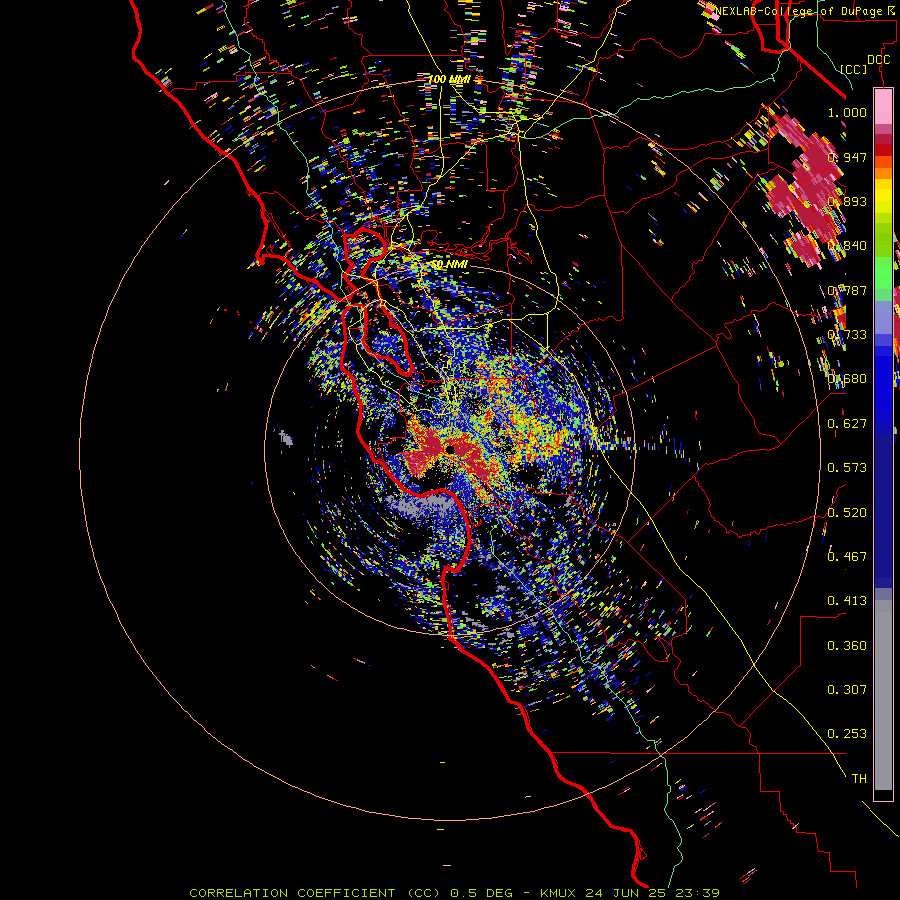Select the 0.467 legend value
This screenshot has width=900, height=900.
pos(847,557)
